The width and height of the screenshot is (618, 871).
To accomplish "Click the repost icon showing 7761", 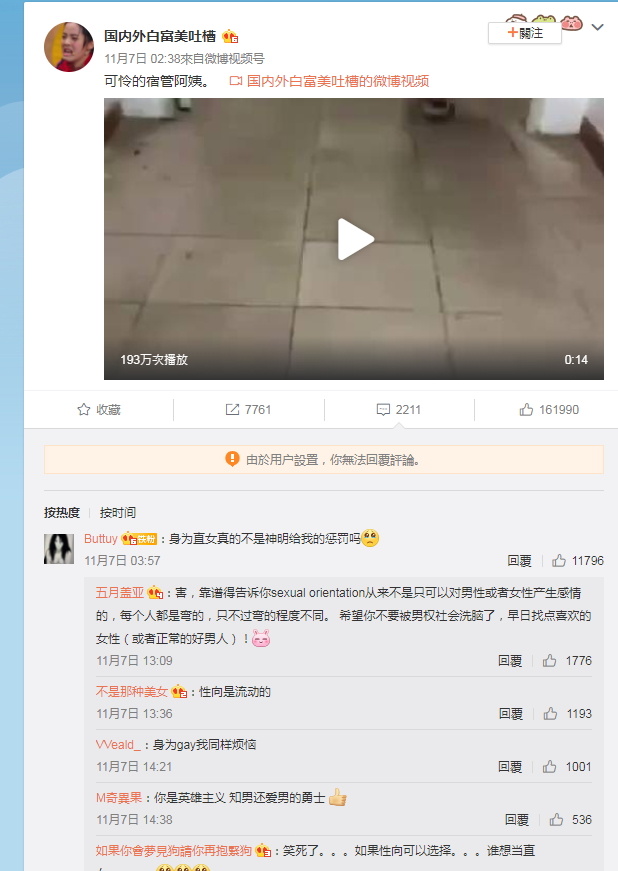I will (x=232, y=409).
